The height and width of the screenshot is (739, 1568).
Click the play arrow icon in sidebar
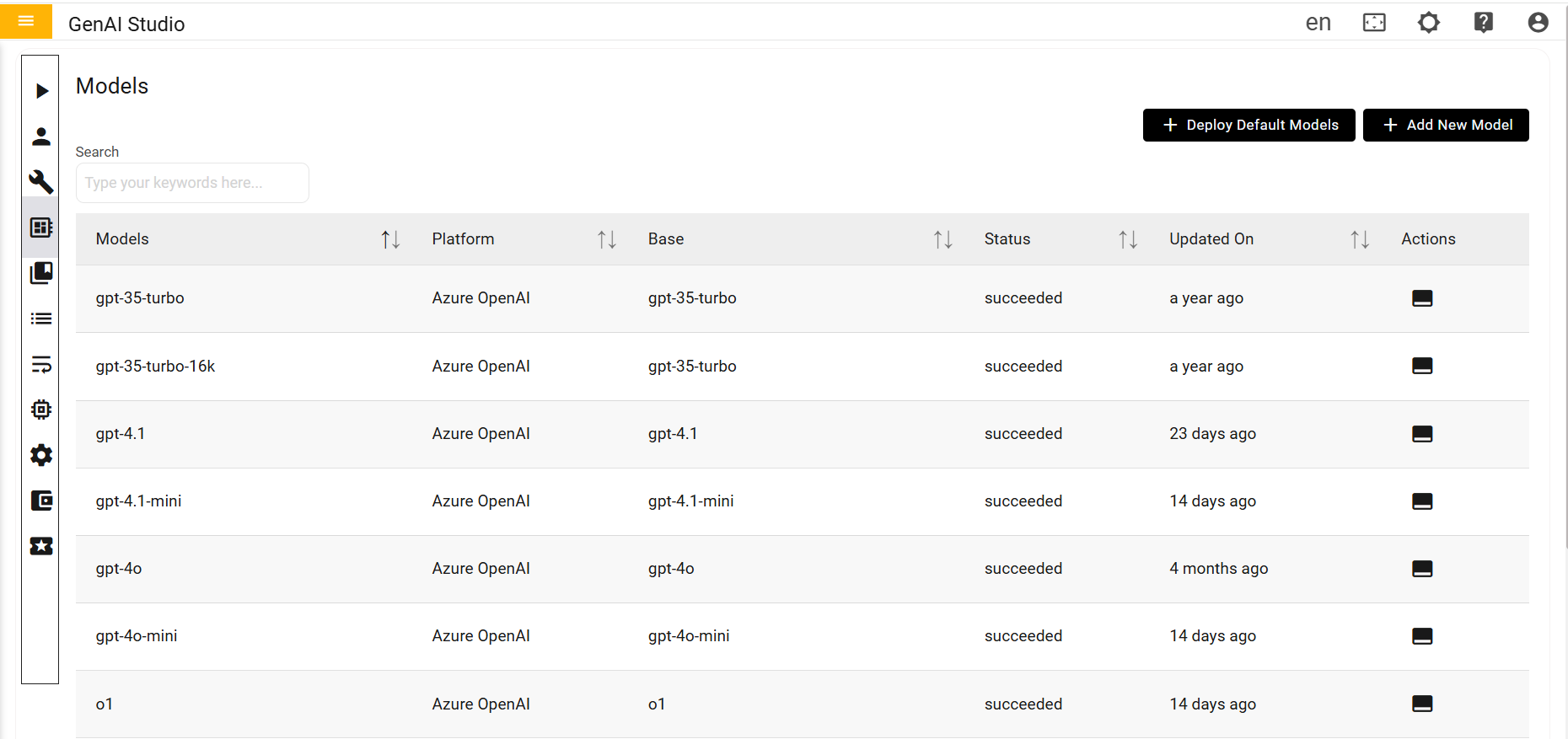coord(41,91)
